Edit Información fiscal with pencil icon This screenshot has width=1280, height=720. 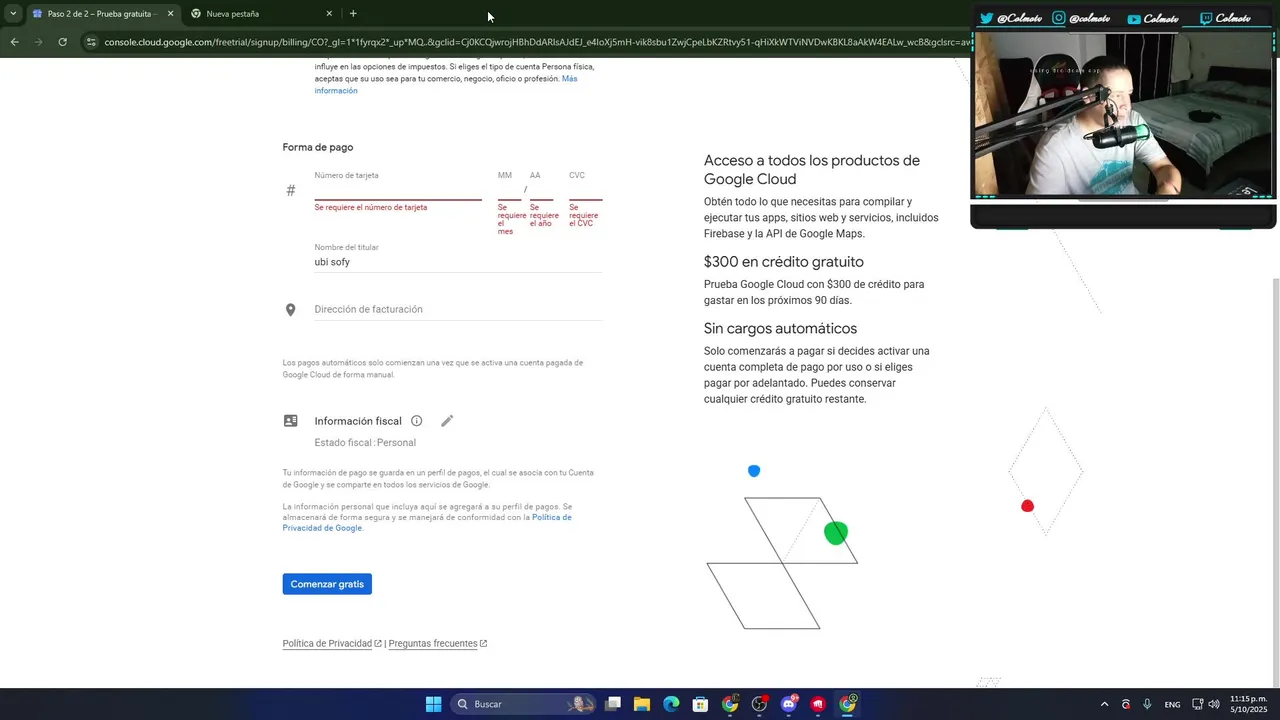(447, 421)
